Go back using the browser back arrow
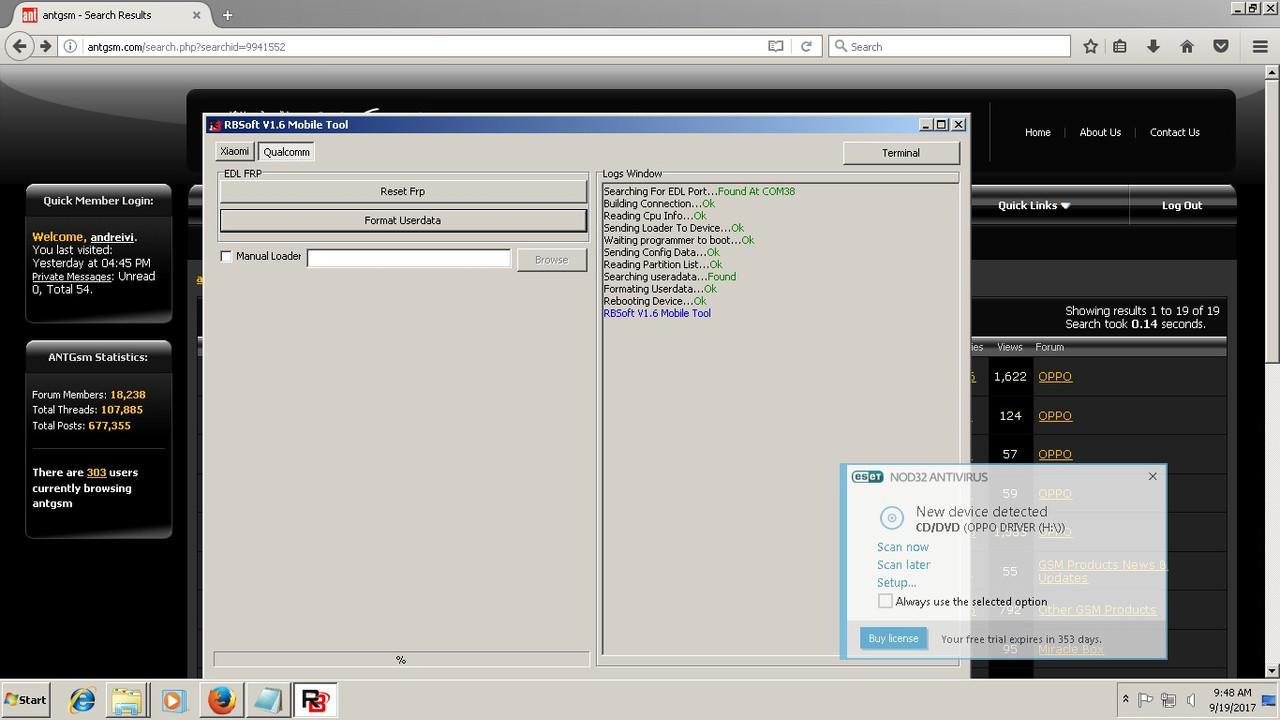 tap(19, 46)
